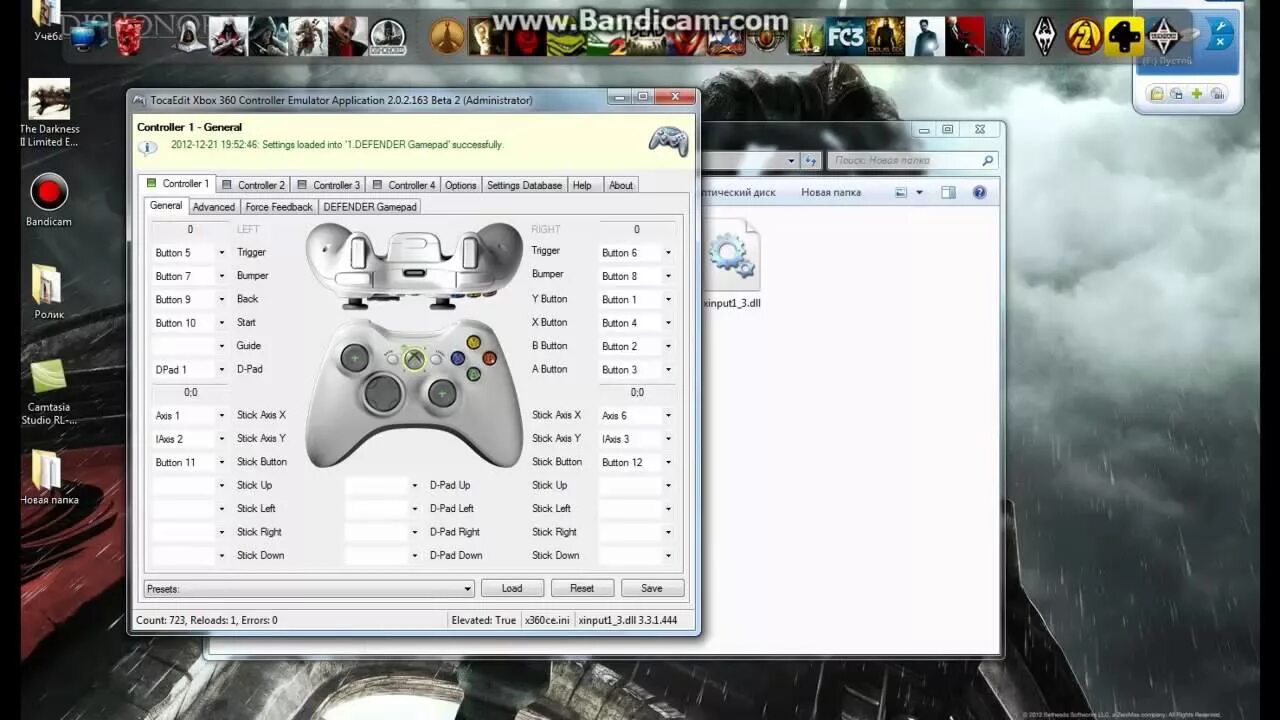Open the Options tab
The width and height of the screenshot is (1280, 720).
coord(461,185)
